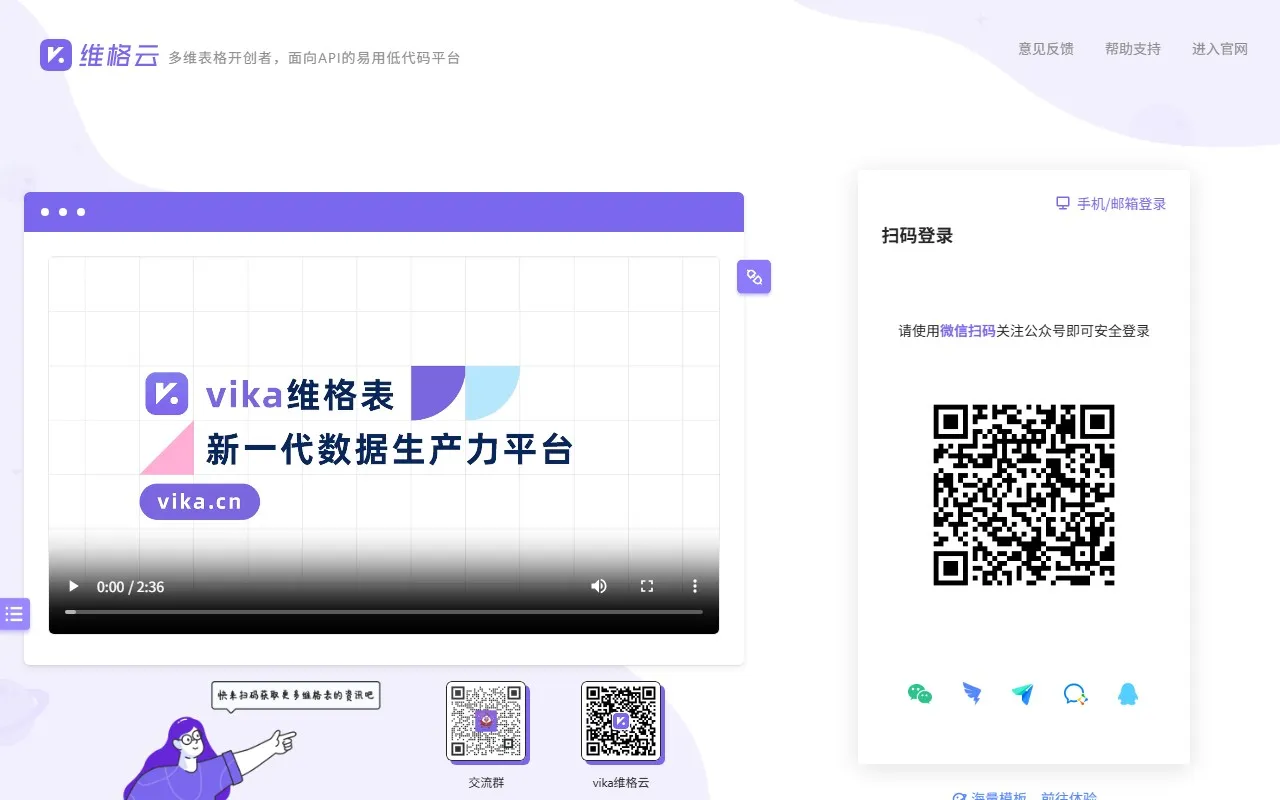
Task: Click the 维格云 logo icon
Action: click(55, 55)
